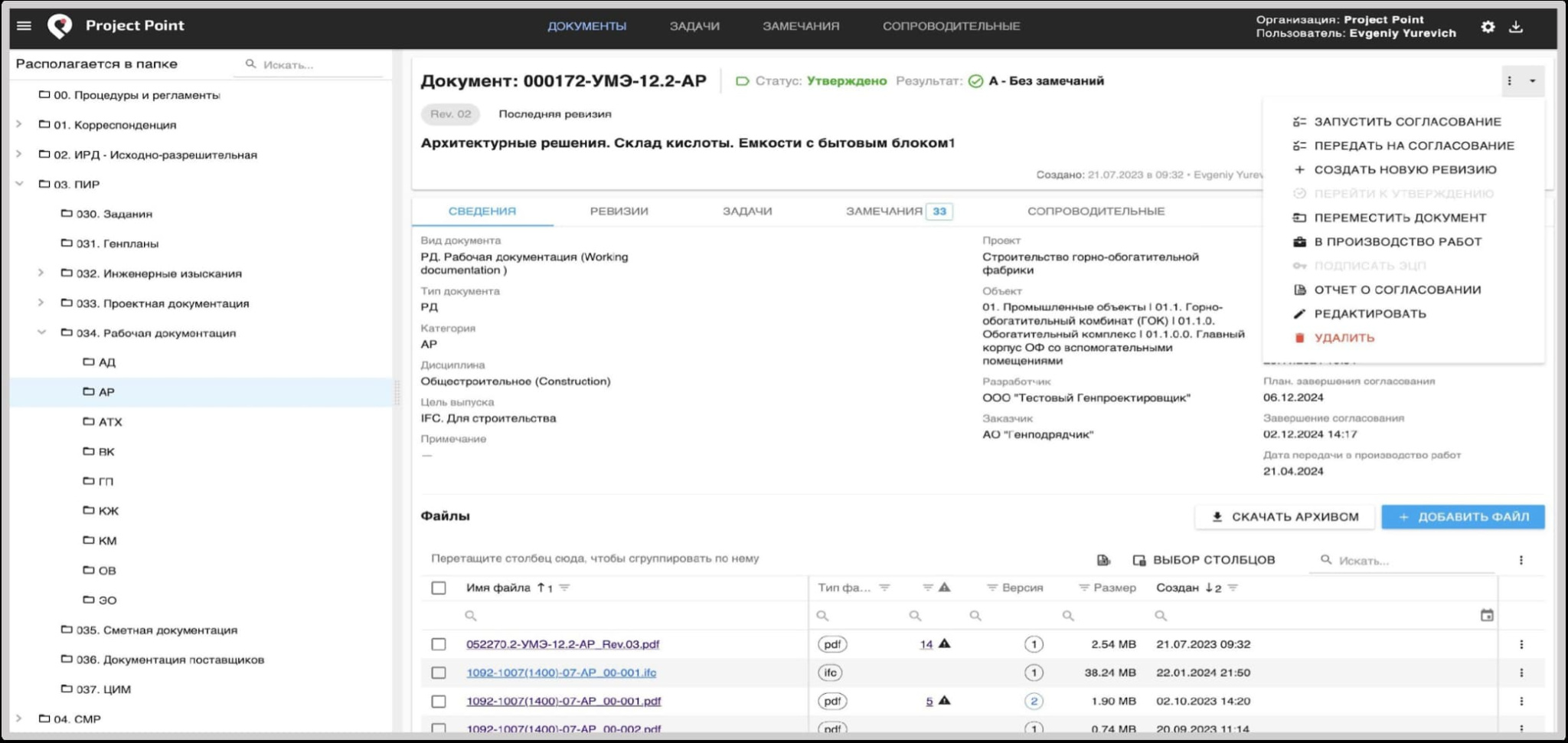Collapse the 03. ПИР folder

point(19,184)
